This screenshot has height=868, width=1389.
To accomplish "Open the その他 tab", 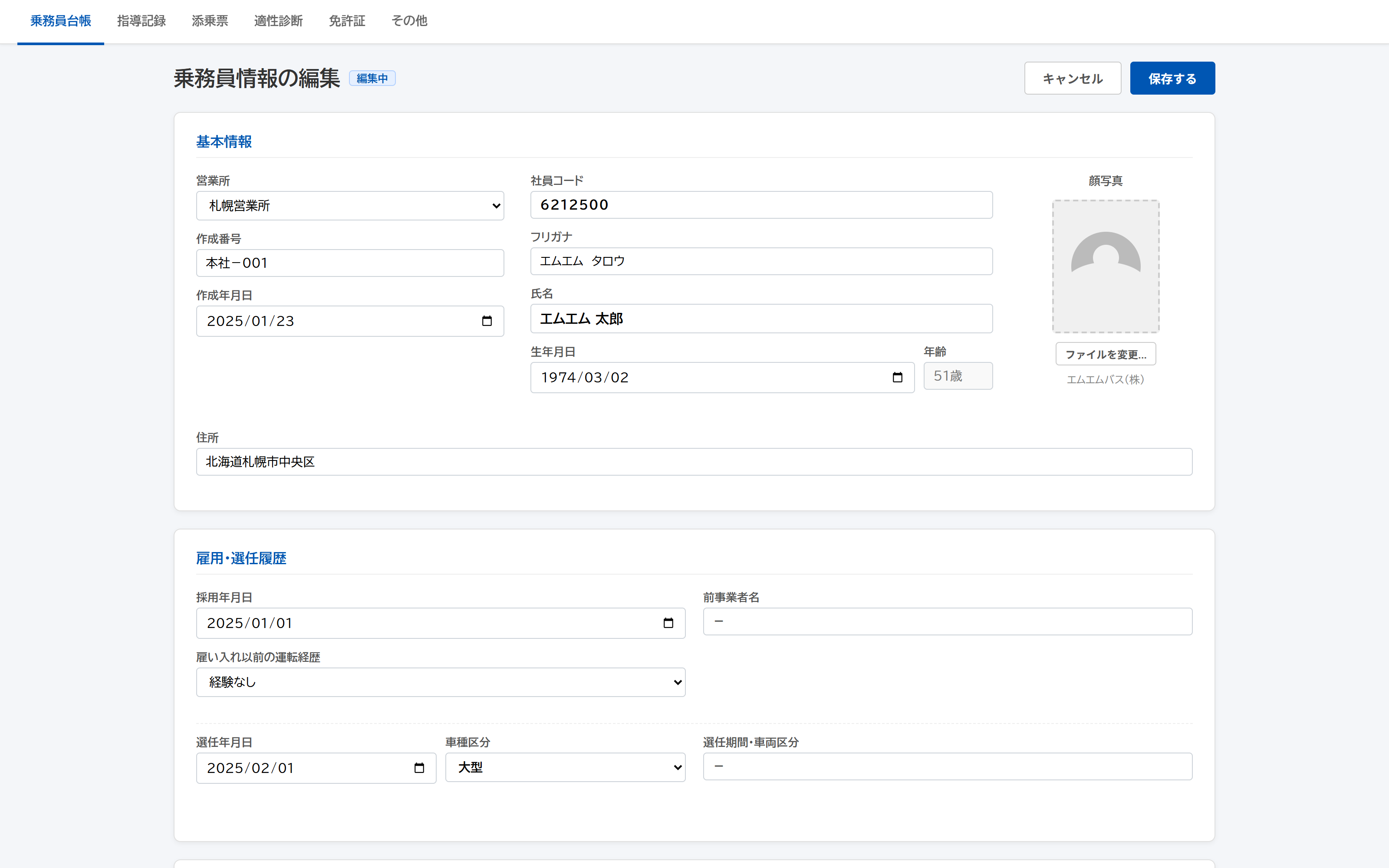I will [x=408, y=21].
